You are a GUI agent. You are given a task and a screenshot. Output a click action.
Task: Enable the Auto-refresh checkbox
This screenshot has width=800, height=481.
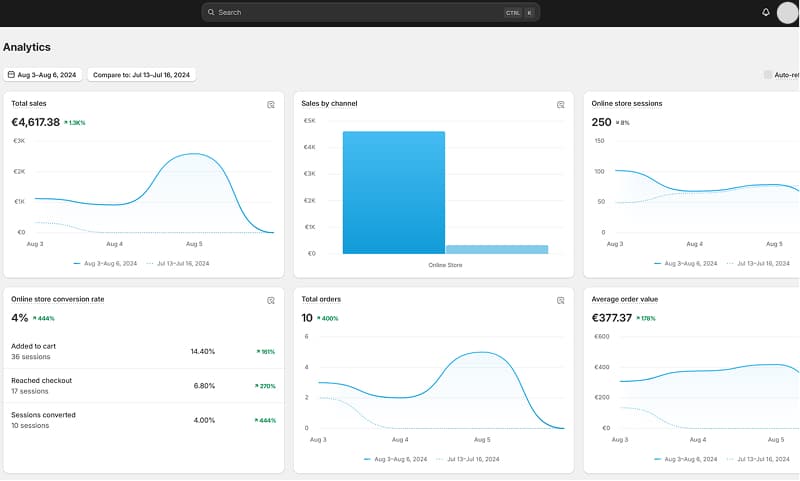tap(768, 75)
